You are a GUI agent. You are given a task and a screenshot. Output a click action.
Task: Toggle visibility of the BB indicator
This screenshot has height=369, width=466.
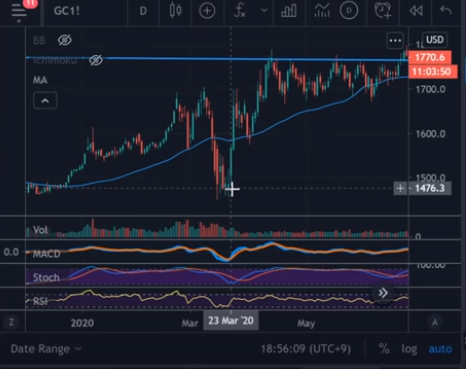[65, 40]
